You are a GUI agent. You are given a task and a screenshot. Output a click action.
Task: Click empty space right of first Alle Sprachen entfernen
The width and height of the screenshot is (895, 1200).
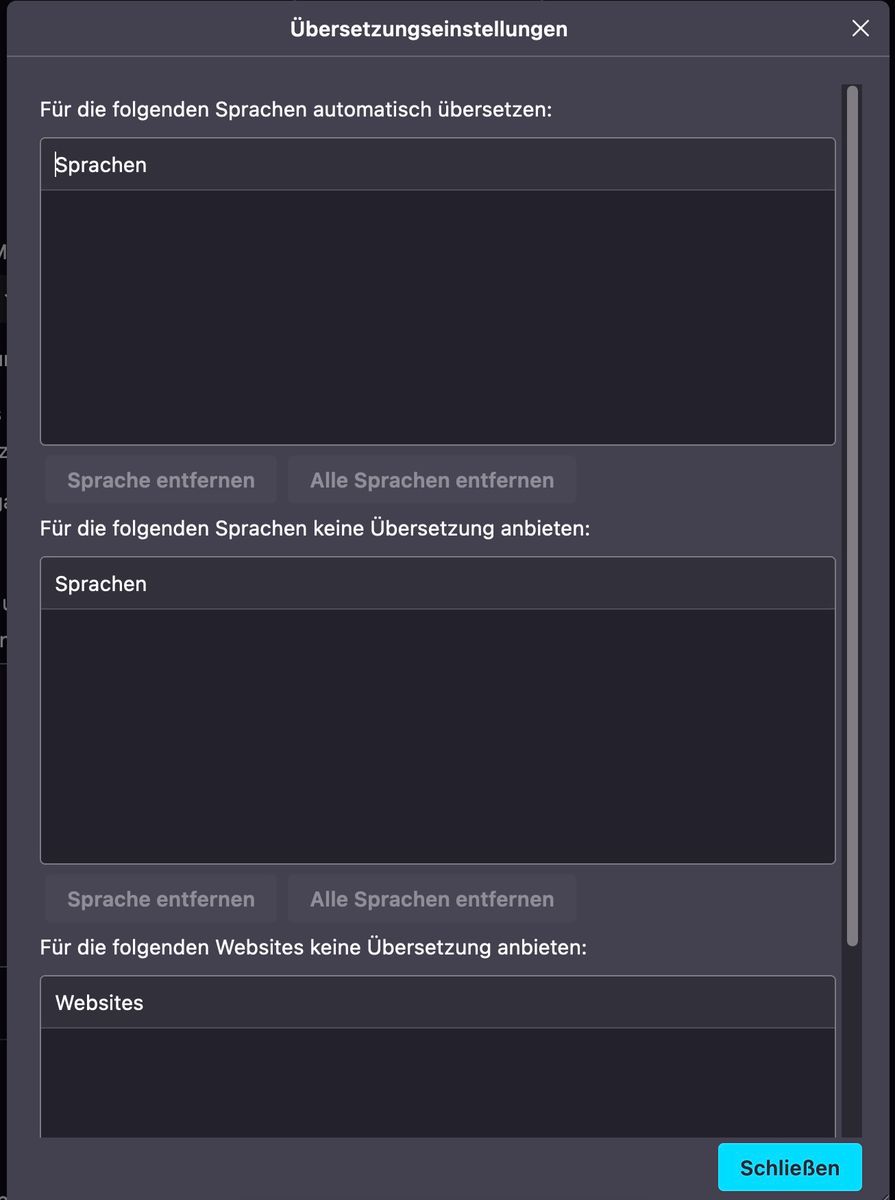click(x=700, y=480)
